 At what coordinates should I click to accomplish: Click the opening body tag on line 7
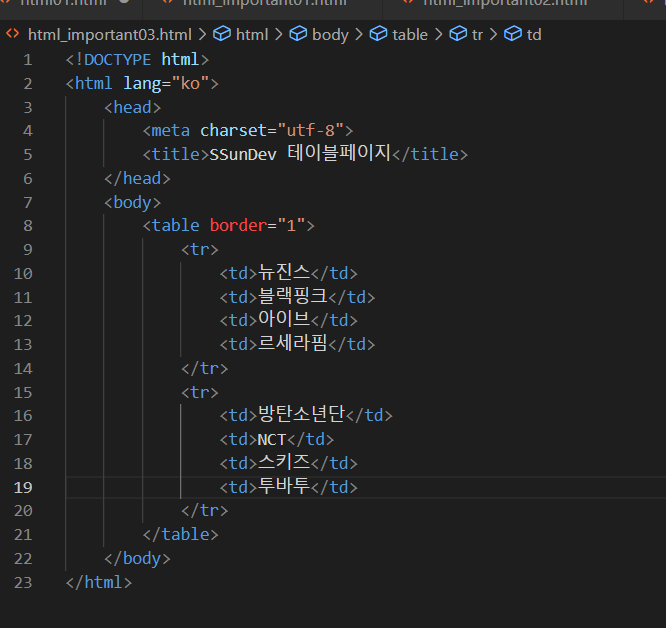pyautogui.click(x=133, y=203)
